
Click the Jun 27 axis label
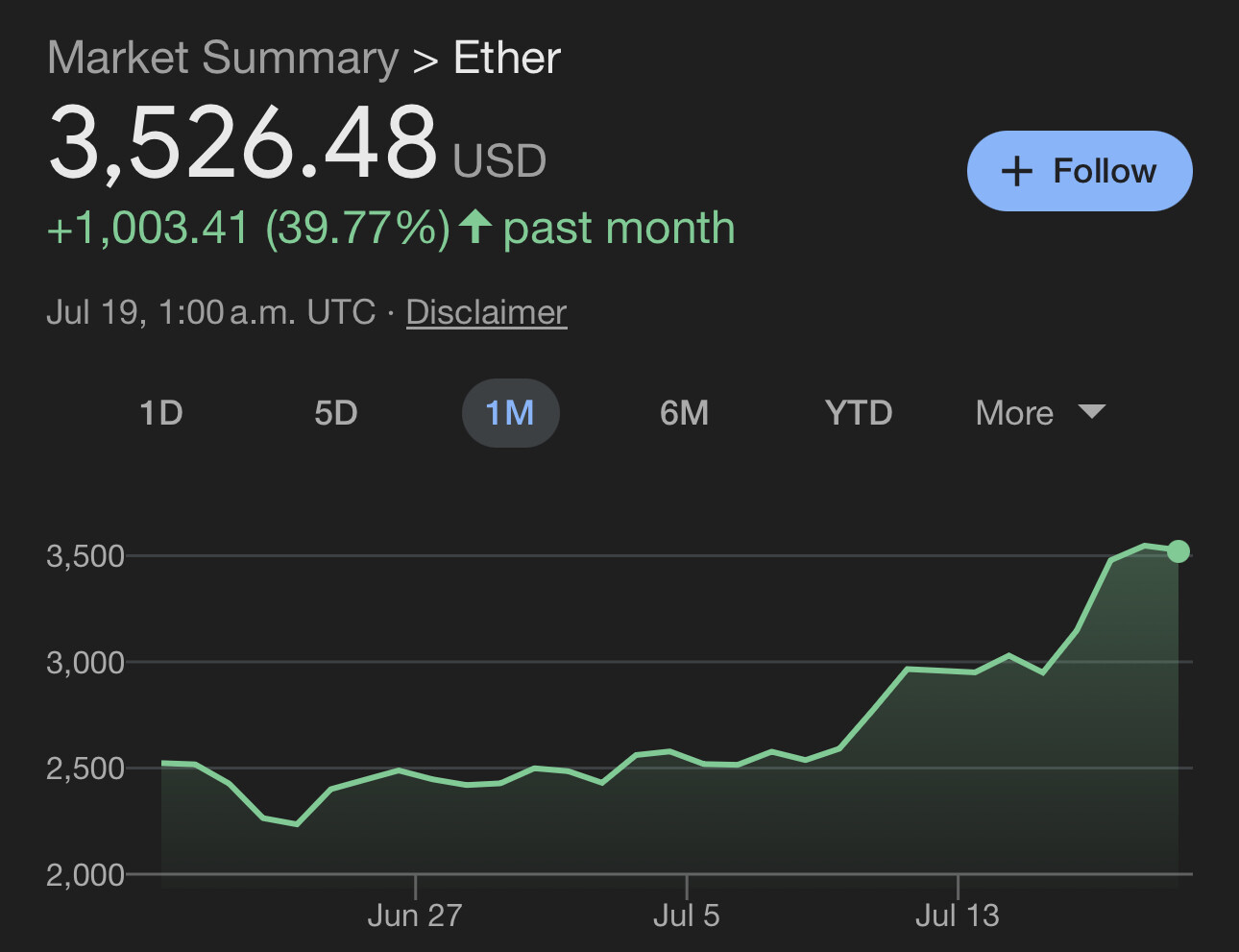(414, 915)
